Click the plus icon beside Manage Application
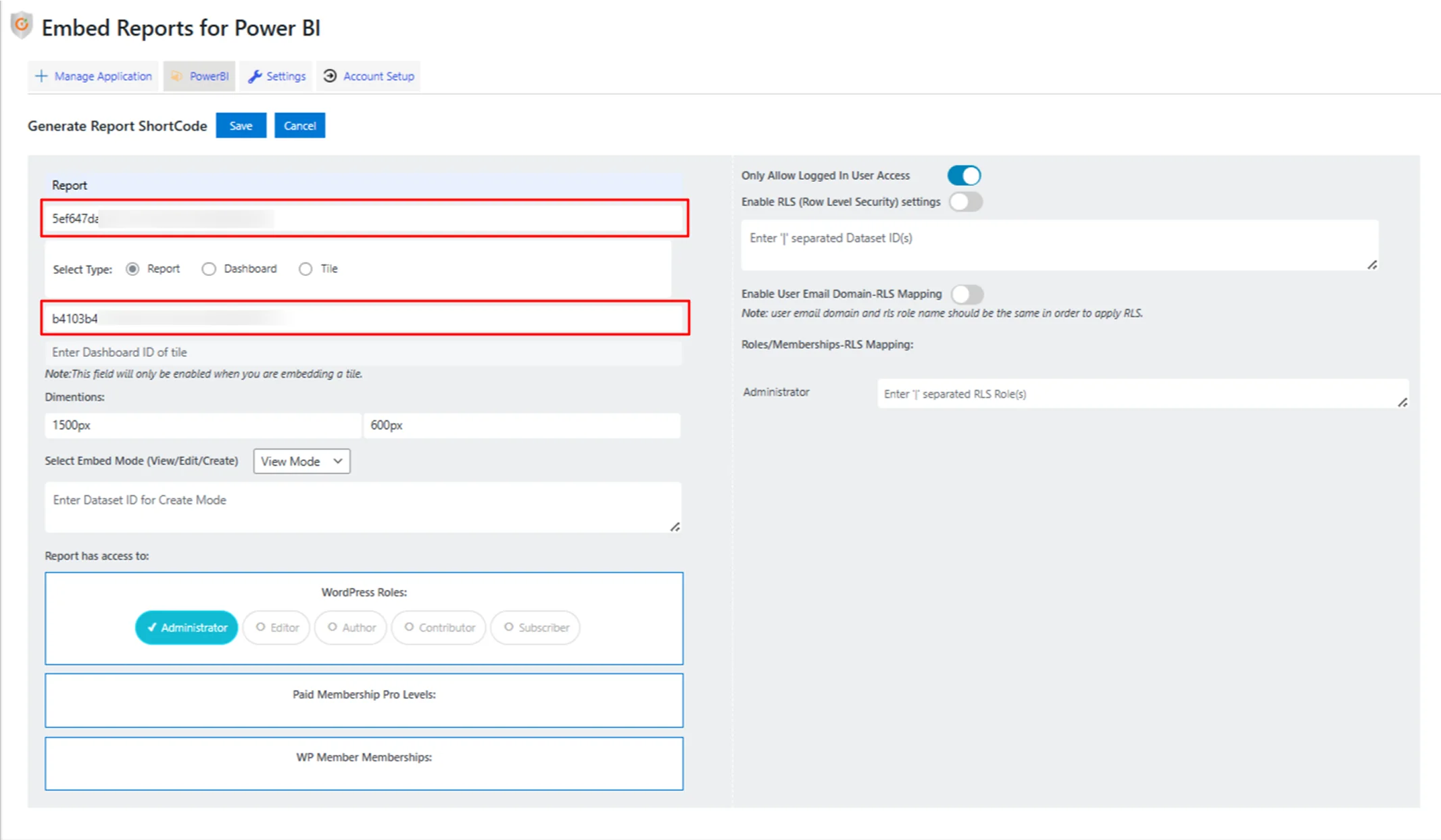 41,76
